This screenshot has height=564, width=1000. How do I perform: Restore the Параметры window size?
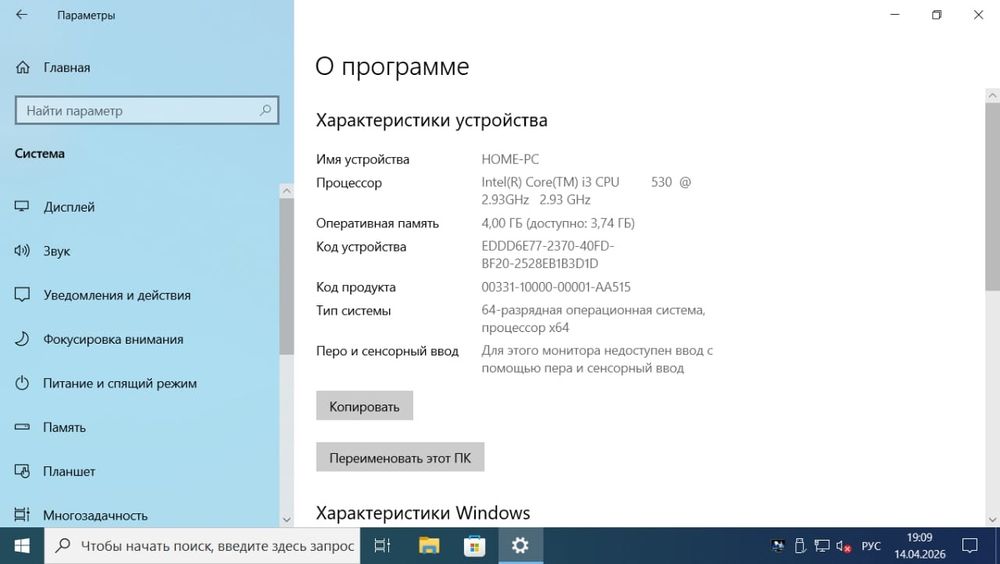(x=936, y=15)
